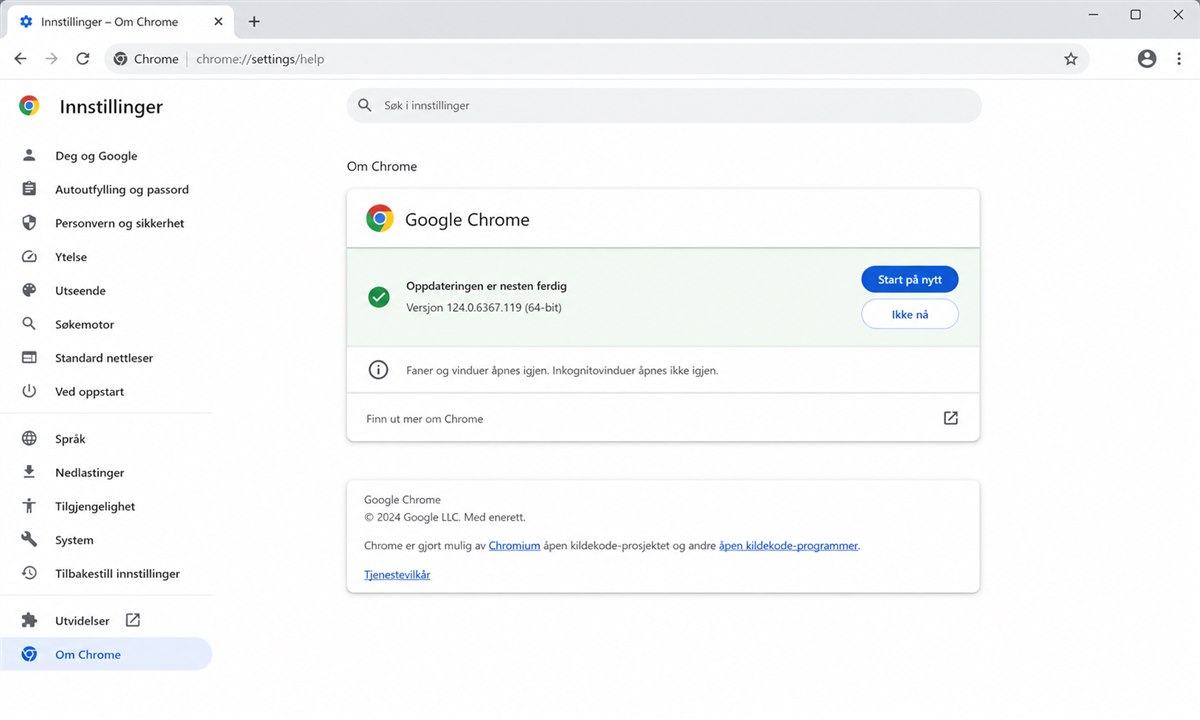Click the download arrow icon beside Nedlastinger
Viewport: 1200px width, 720px height.
[29, 472]
